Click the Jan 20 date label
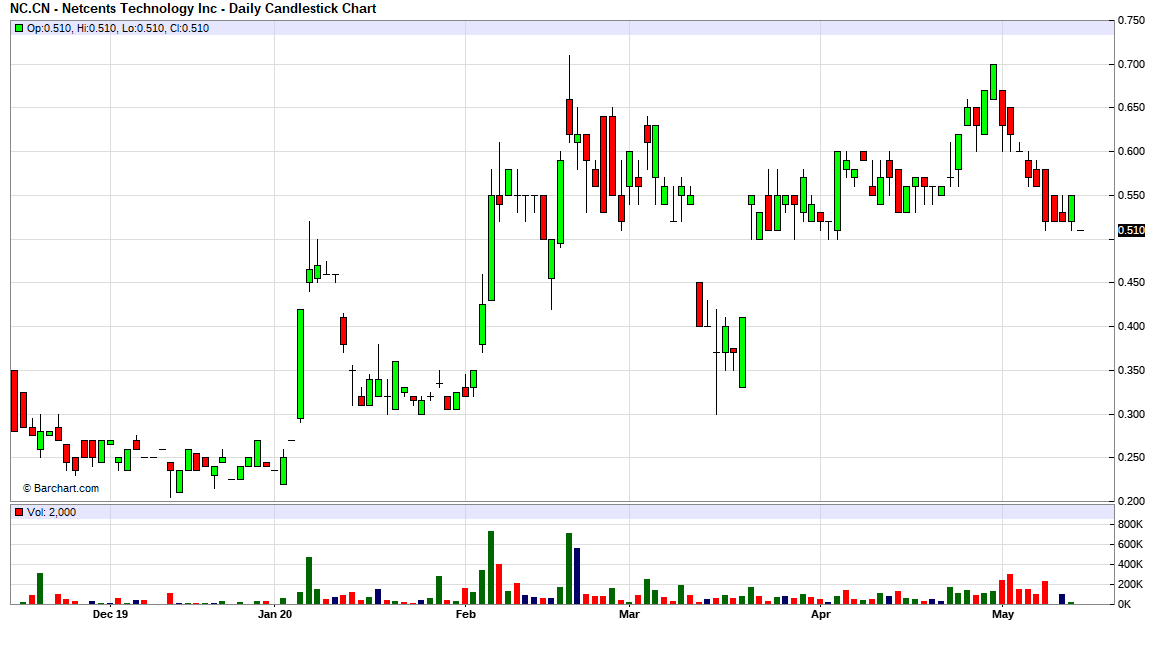The image size is (1156, 645). pyautogui.click(x=275, y=614)
